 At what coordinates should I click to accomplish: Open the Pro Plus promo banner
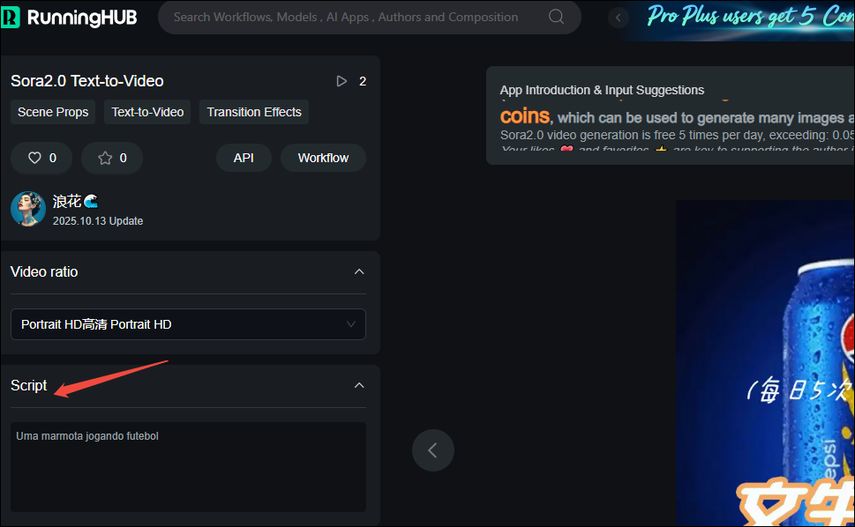(745, 17)
